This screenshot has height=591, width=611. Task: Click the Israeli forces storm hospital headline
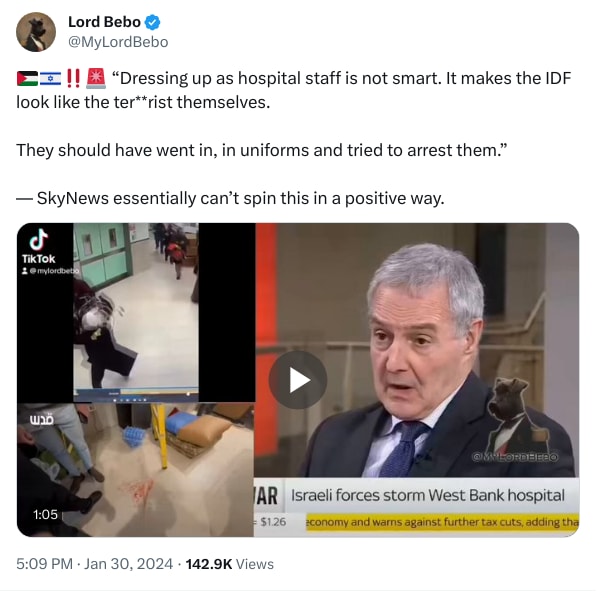point(427,495)
